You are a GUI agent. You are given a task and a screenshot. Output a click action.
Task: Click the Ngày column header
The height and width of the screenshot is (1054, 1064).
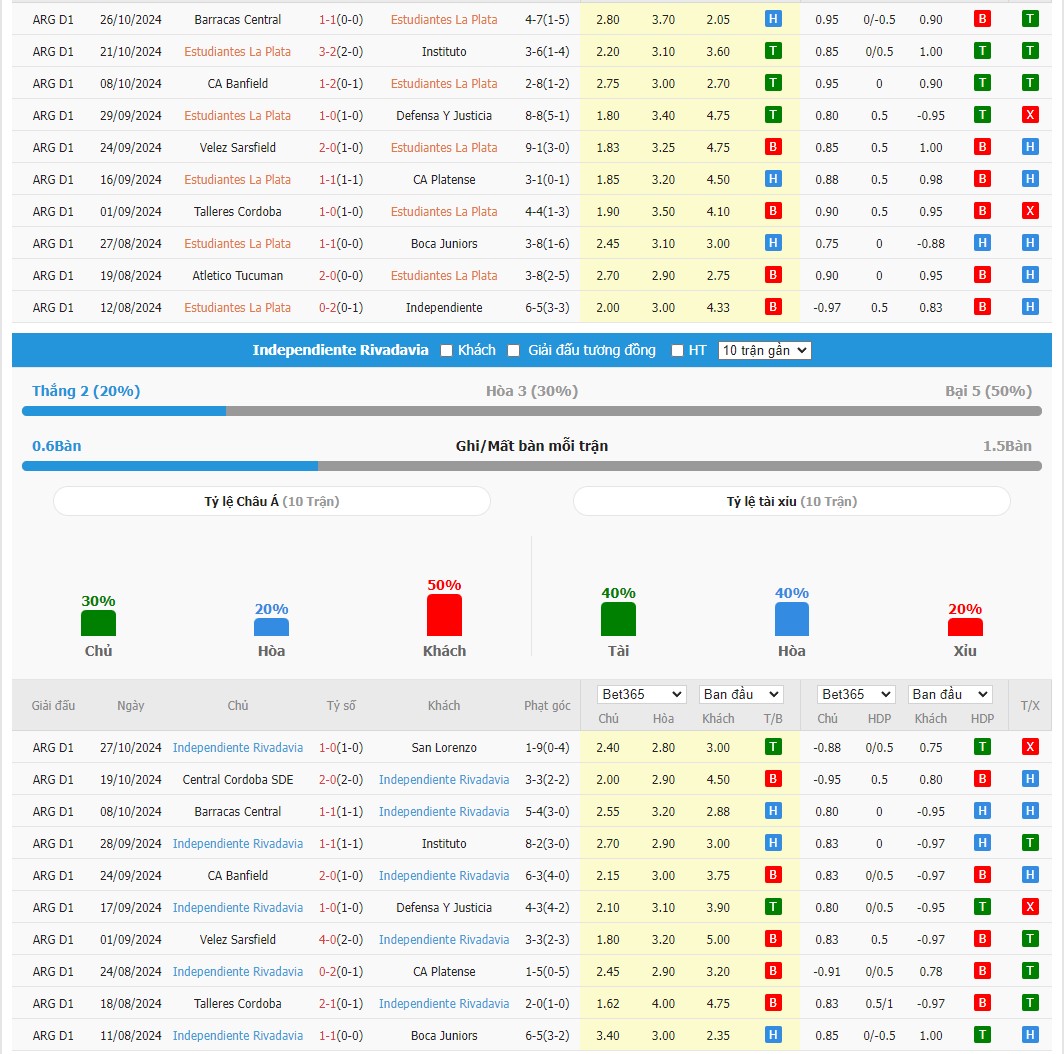coord(130,705)
